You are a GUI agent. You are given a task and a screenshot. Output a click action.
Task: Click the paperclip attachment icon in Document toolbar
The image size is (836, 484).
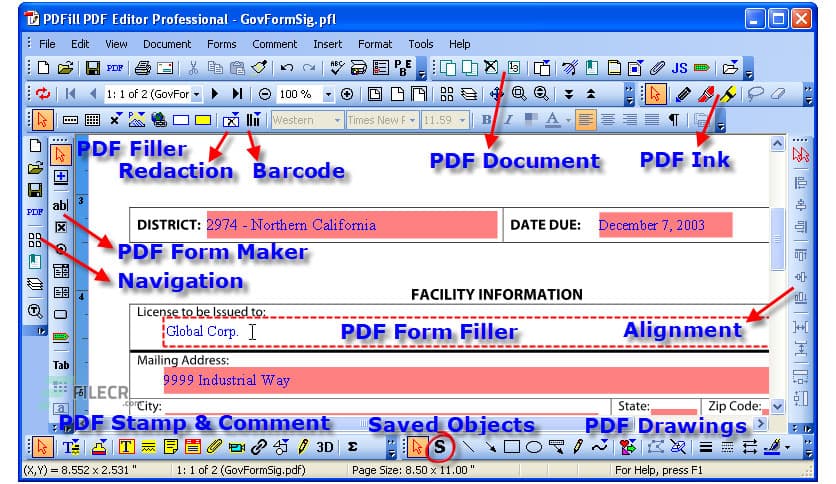pyautogui.click(x=657, y=68)
